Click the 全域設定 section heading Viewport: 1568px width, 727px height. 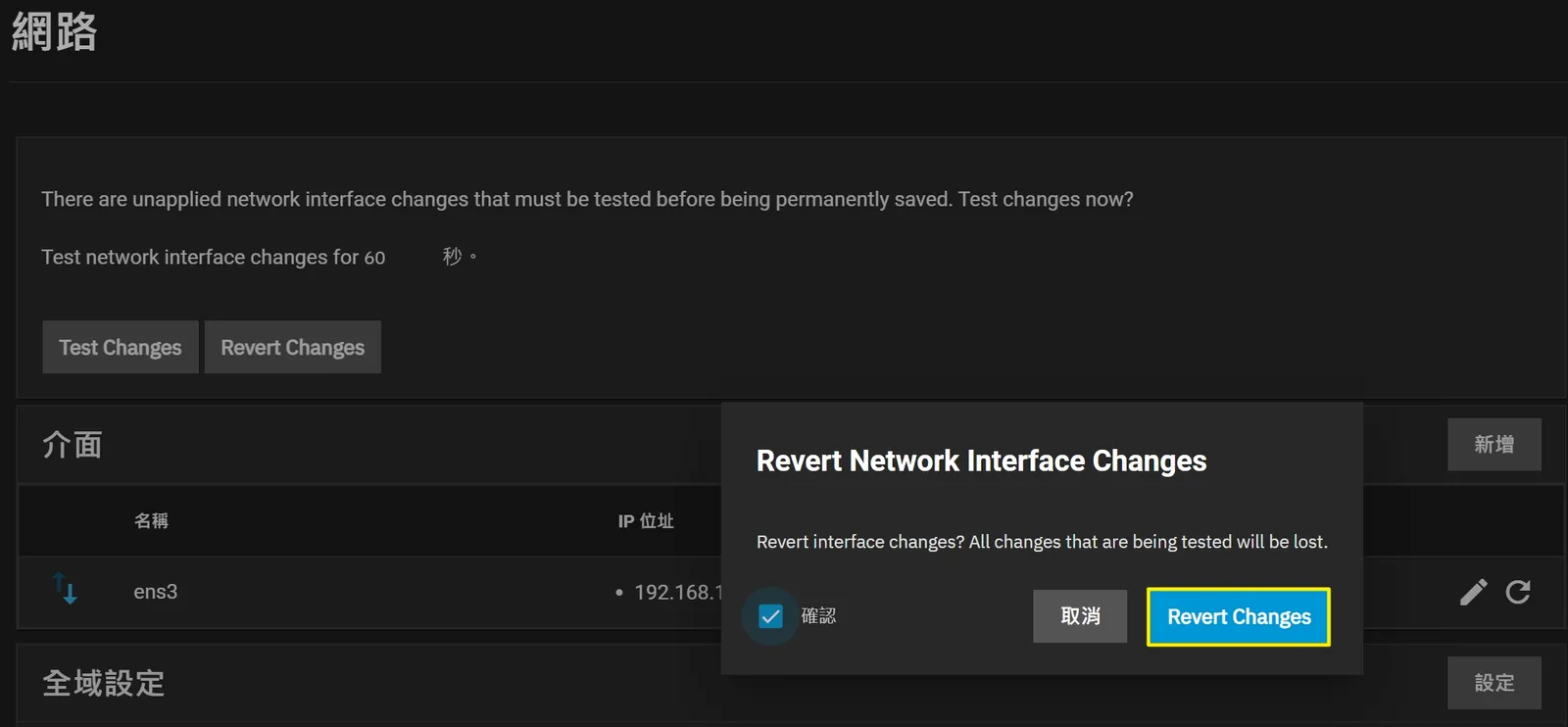(x=104, y=683)
